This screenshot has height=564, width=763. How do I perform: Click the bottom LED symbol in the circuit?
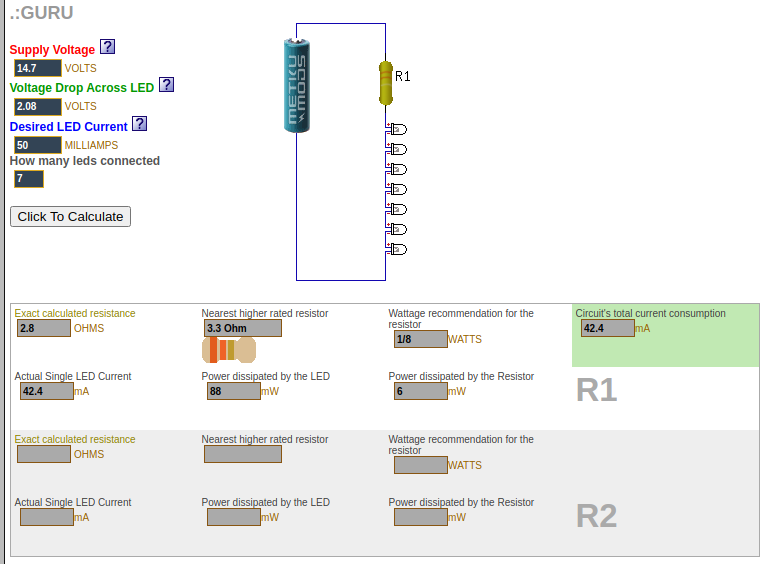(x=396, y=249)
